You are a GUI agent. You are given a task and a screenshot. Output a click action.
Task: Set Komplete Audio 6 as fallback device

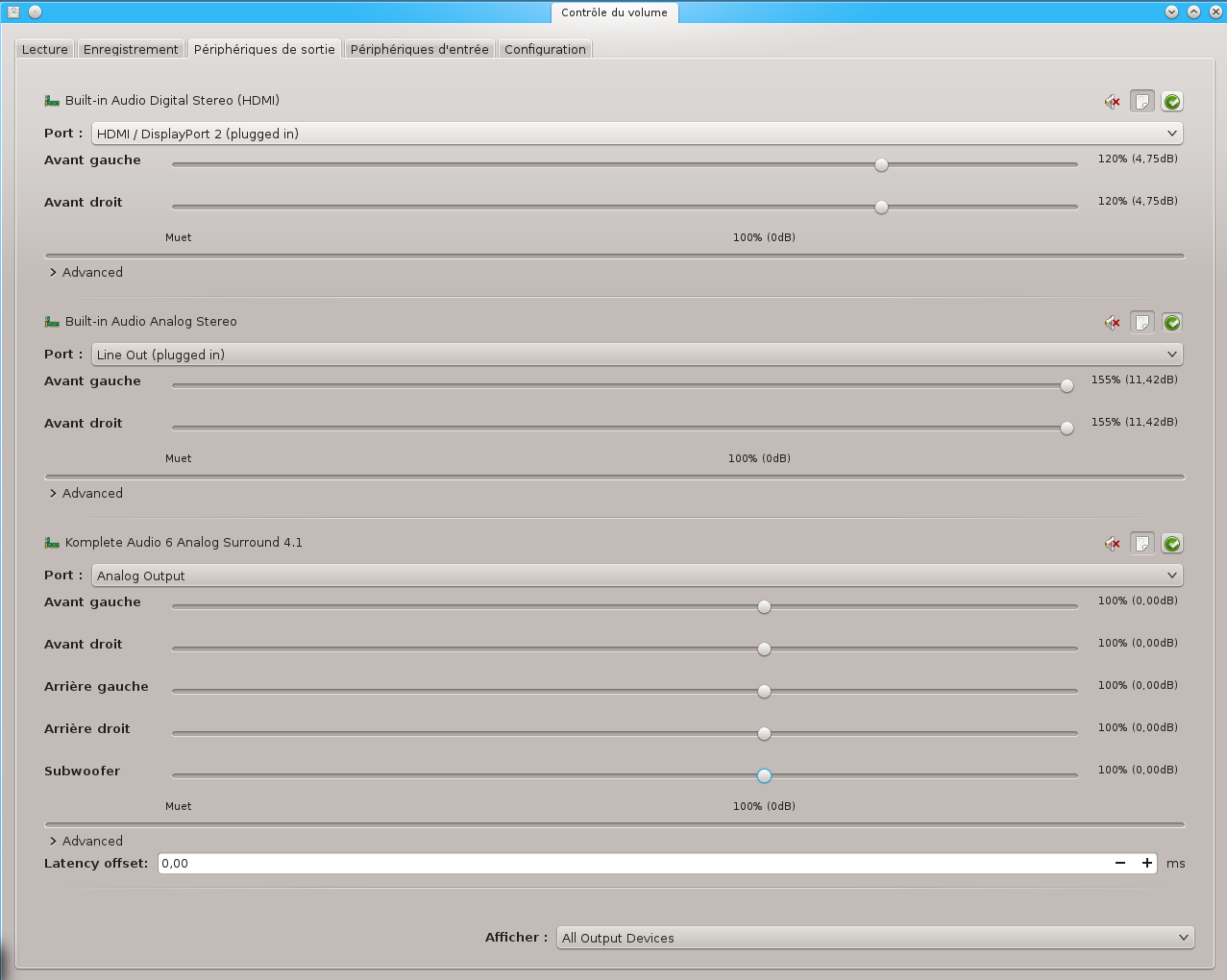tap(1172, 543)
